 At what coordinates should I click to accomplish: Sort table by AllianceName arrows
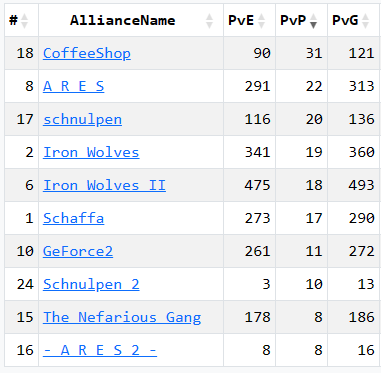pyautogui.click(x=209, y=21)
